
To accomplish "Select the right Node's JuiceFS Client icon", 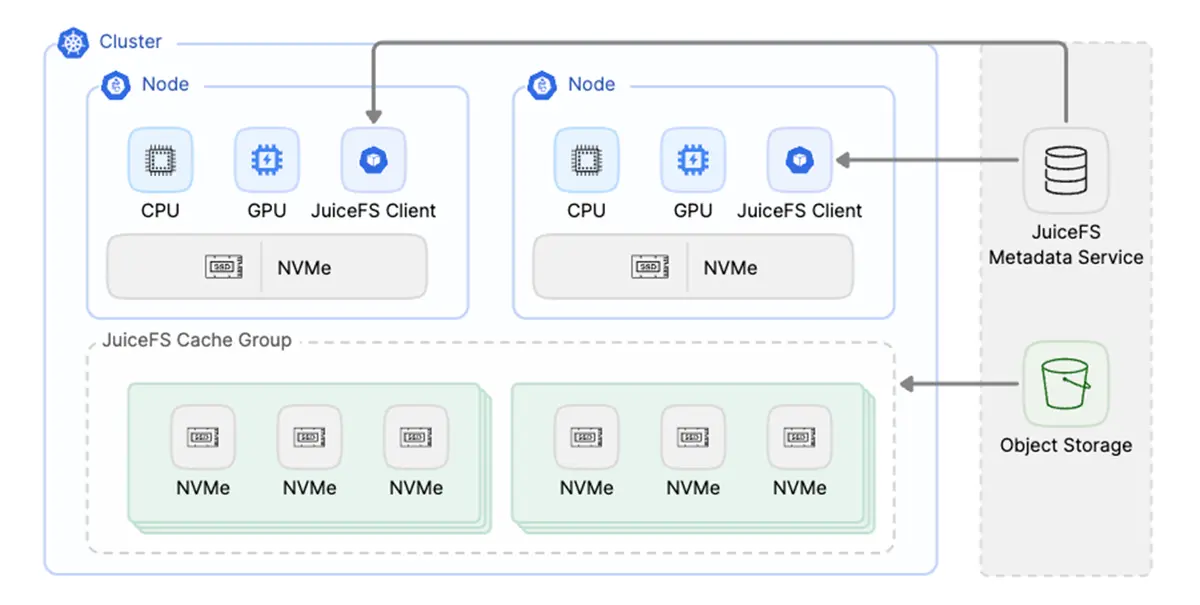I will 799,160.
